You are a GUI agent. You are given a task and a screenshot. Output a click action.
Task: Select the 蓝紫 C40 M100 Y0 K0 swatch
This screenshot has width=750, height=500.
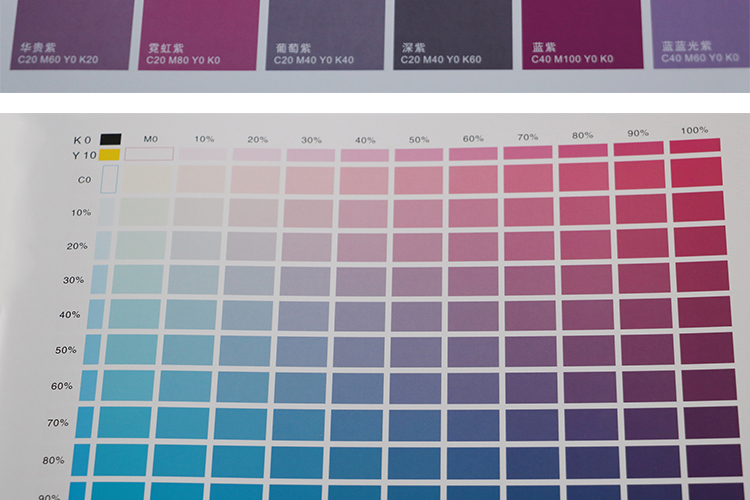point(582,34)
